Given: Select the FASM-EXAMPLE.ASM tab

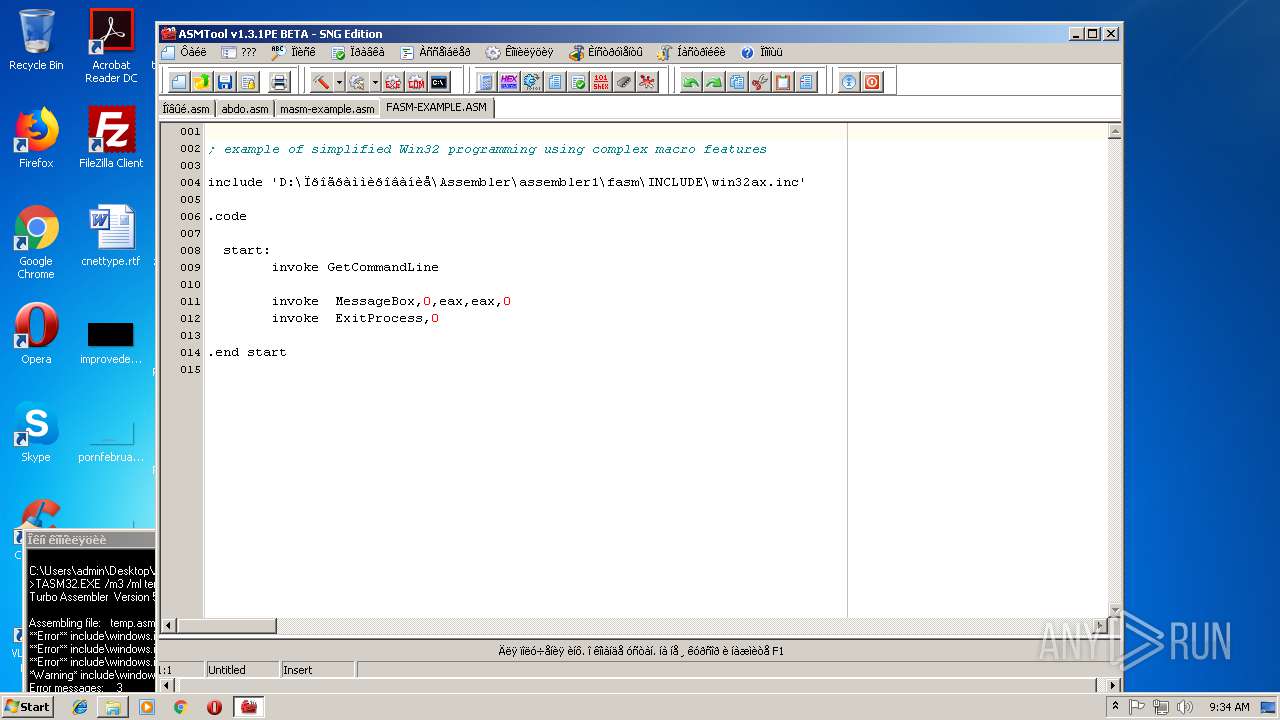Looking at the screenshot, I should pyautogui.click(x=437, y=107).
